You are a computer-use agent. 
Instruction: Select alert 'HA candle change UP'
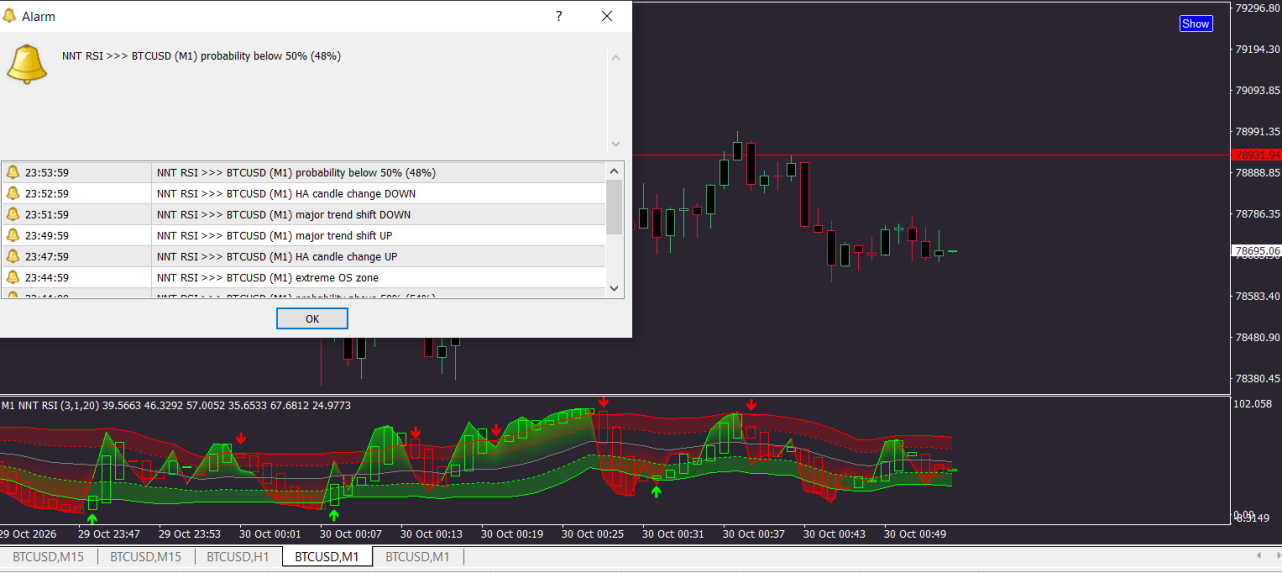277,256
